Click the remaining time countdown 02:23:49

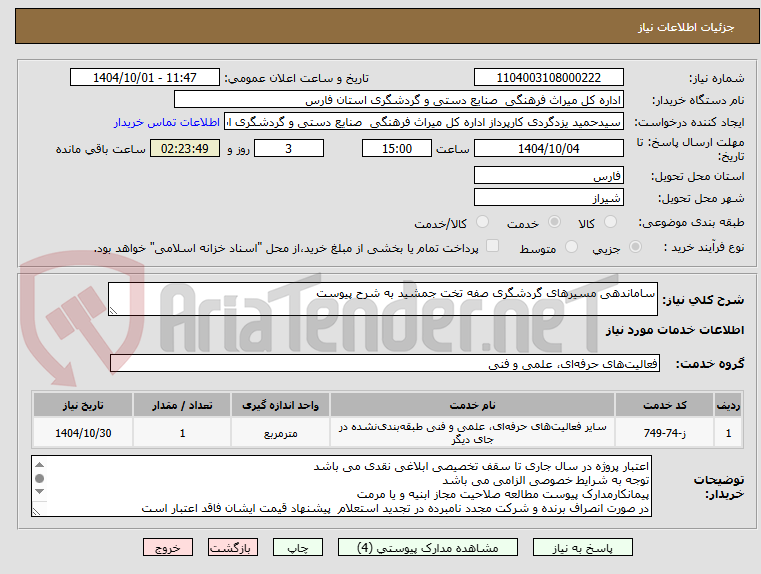(185, 148)
